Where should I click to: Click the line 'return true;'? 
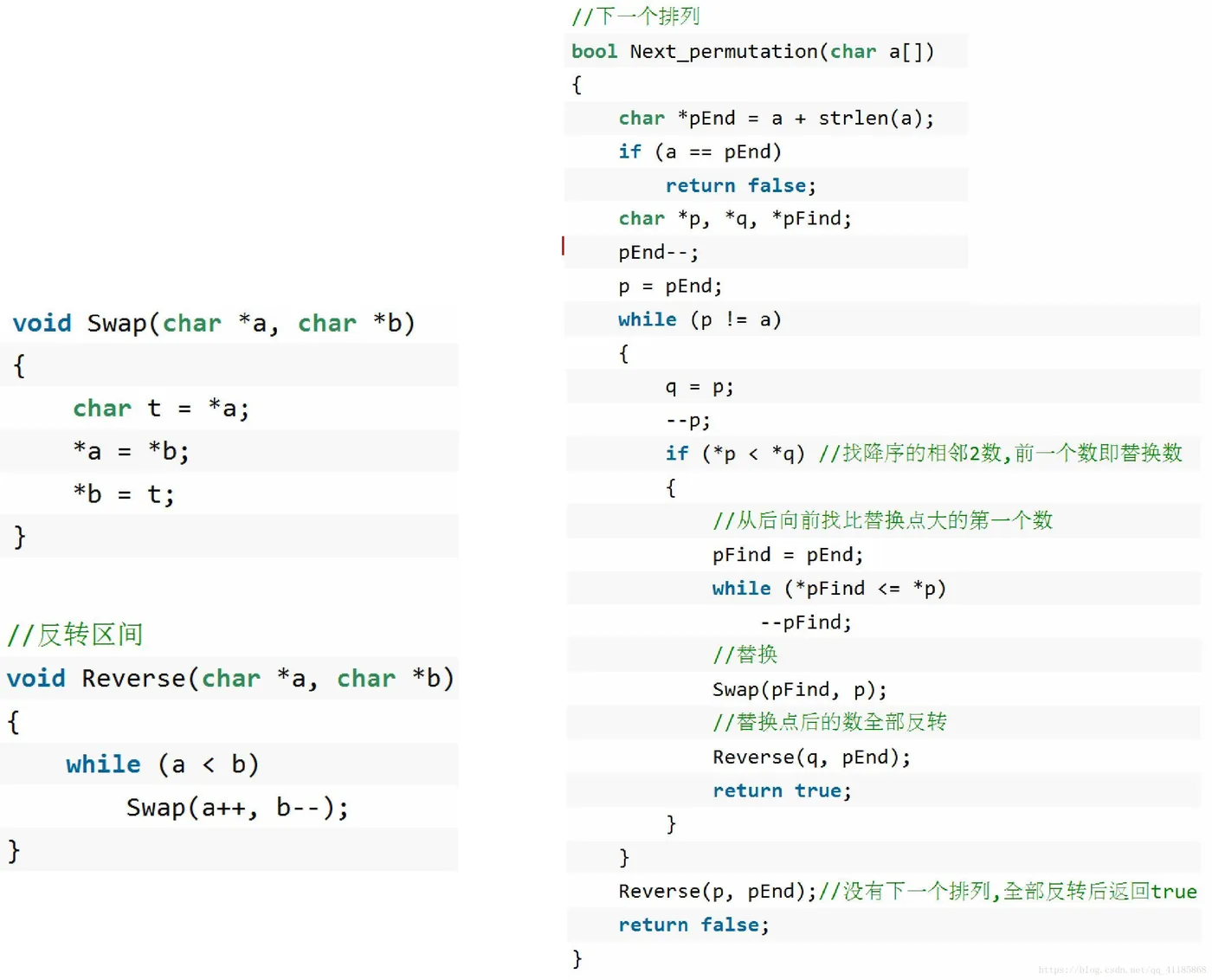783,790
